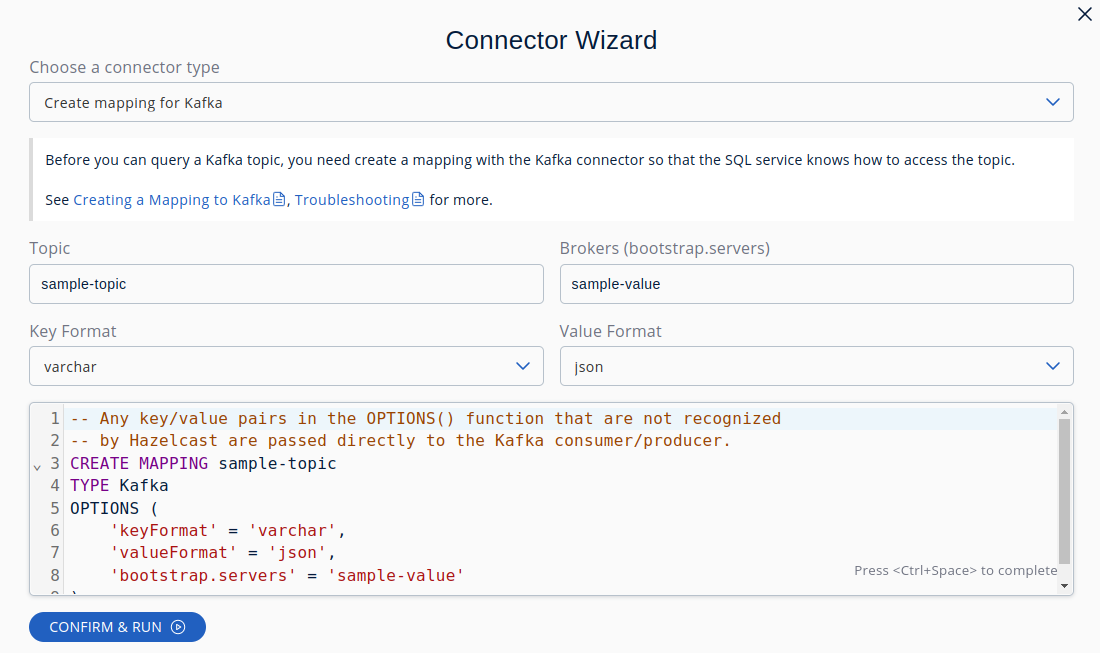This screenshot has height=653, width=1100.
Task: Select the Topic input containing sample-topic
Action: click(x=286, y=284)
